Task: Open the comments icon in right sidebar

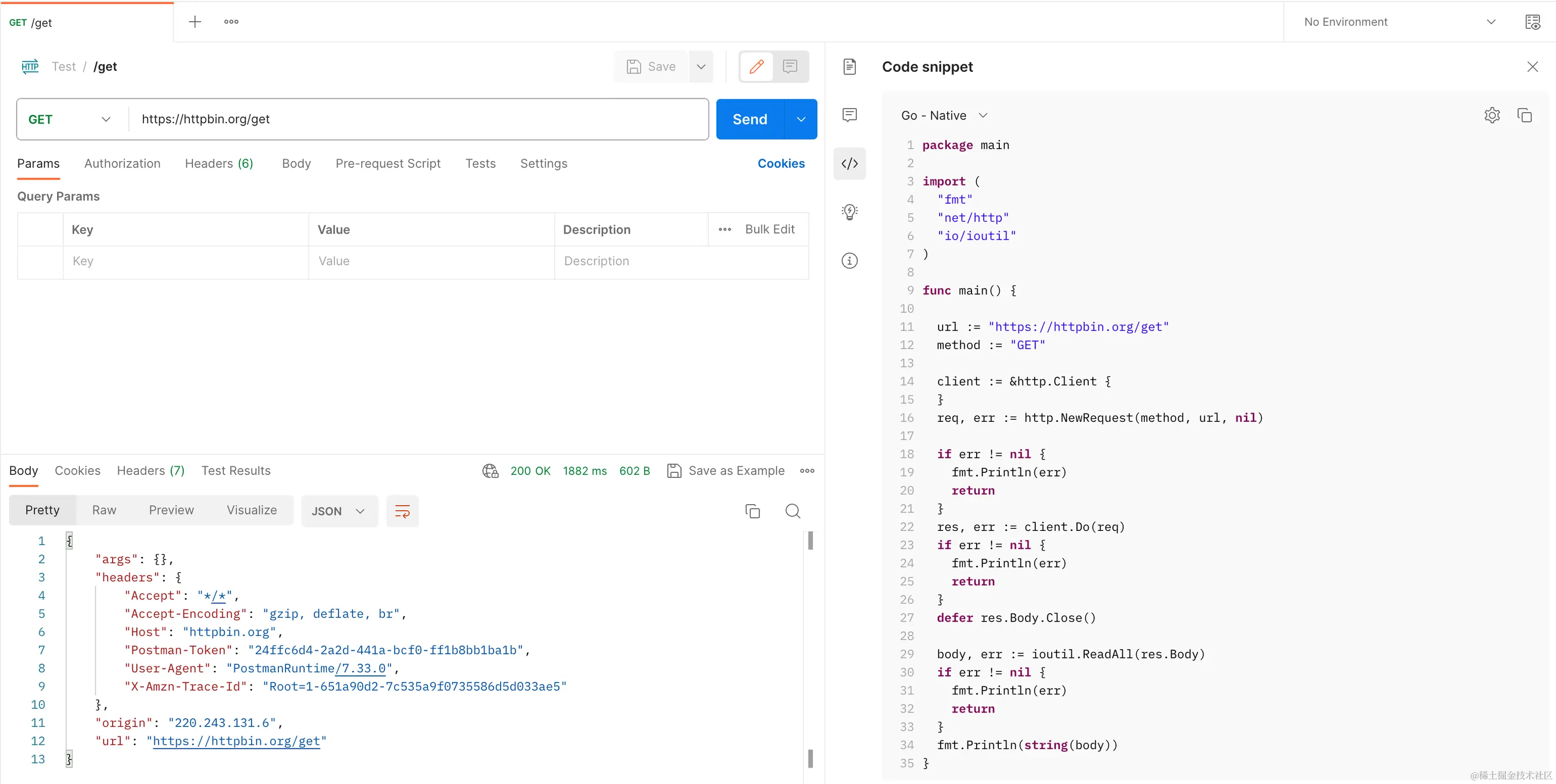Action: [x=850, y=115]
